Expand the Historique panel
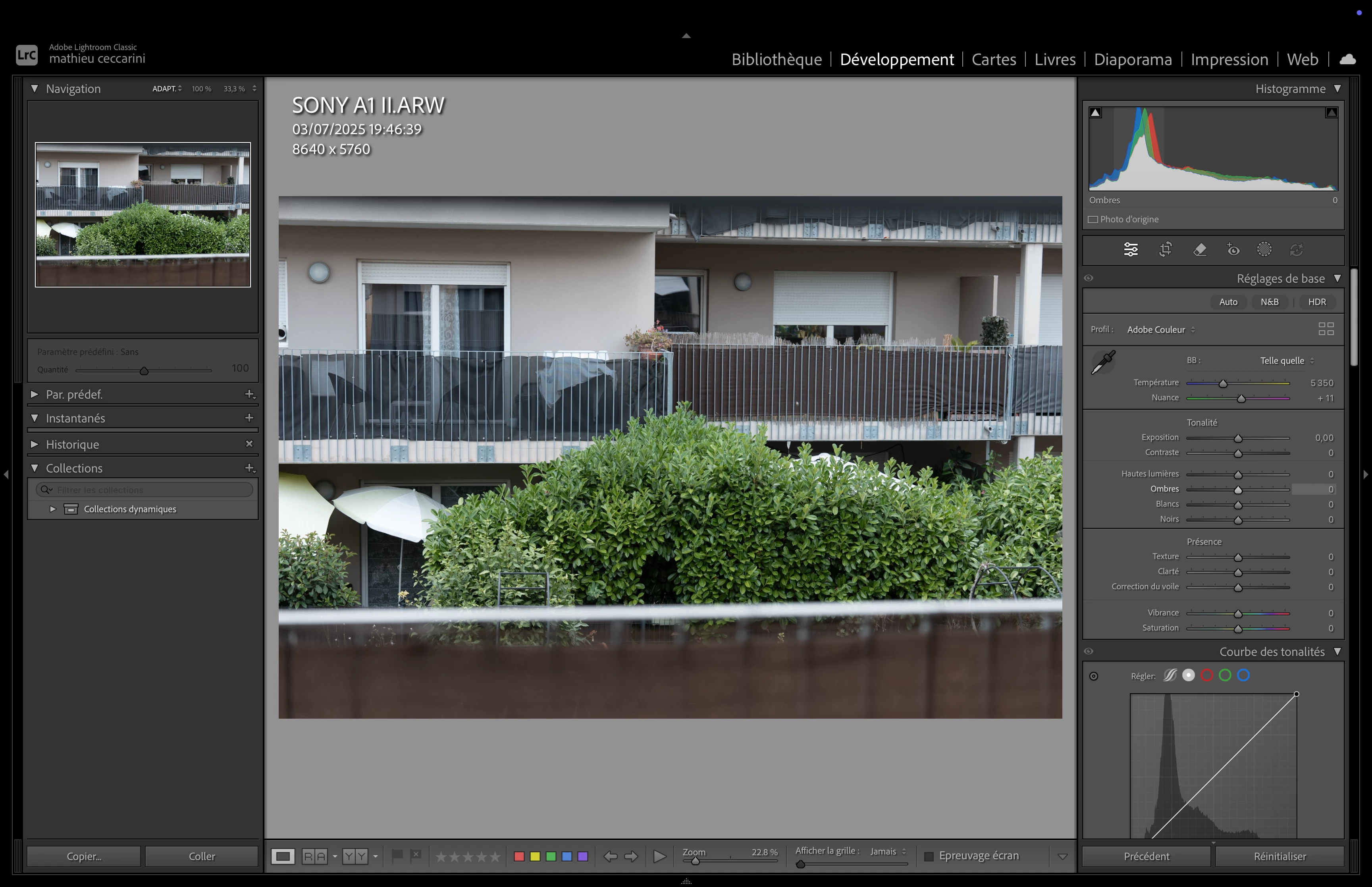This screenshot has width=1372, height=887. [35, 444]
